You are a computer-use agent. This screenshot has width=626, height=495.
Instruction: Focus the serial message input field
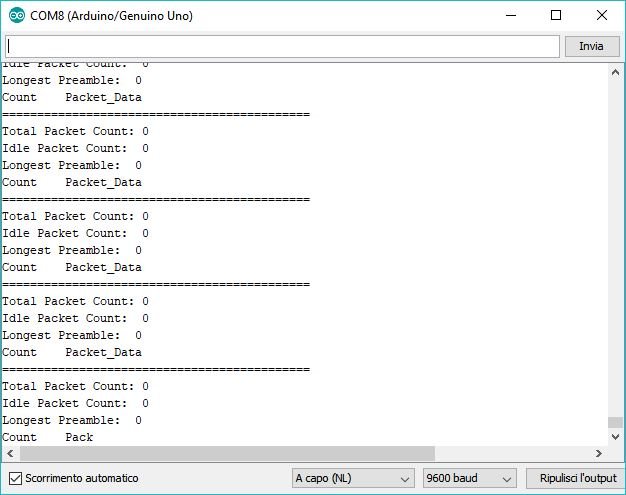(x=282, y=46)
